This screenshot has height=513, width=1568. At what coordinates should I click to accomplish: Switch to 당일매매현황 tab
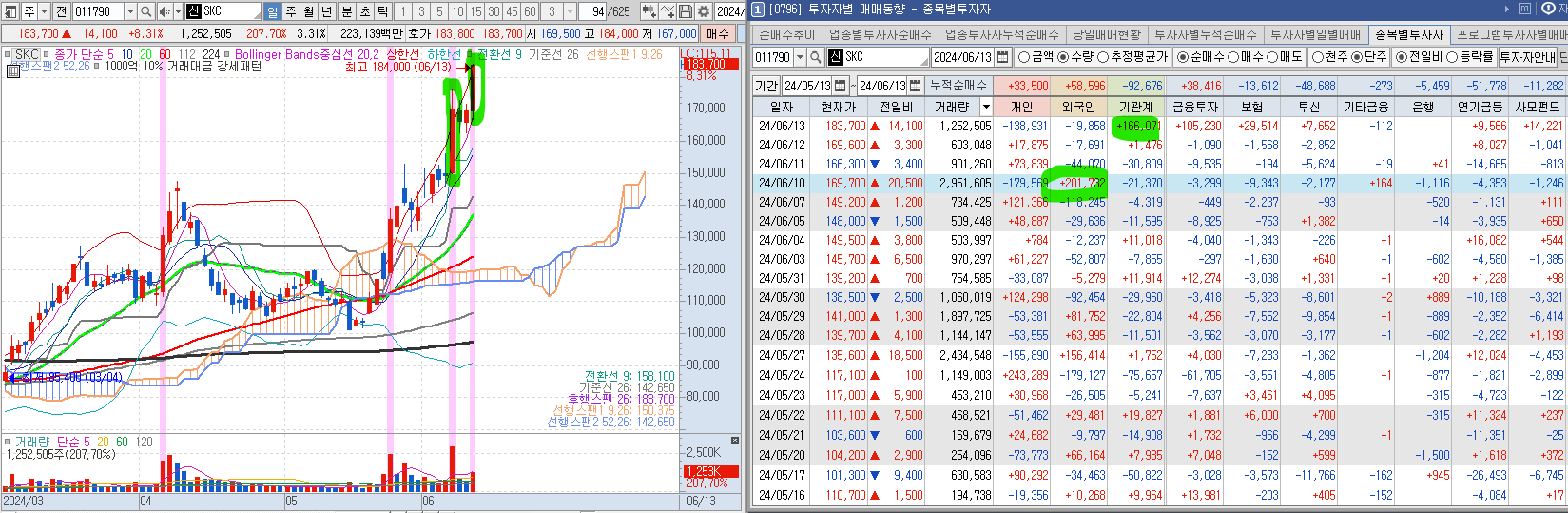1106,34
